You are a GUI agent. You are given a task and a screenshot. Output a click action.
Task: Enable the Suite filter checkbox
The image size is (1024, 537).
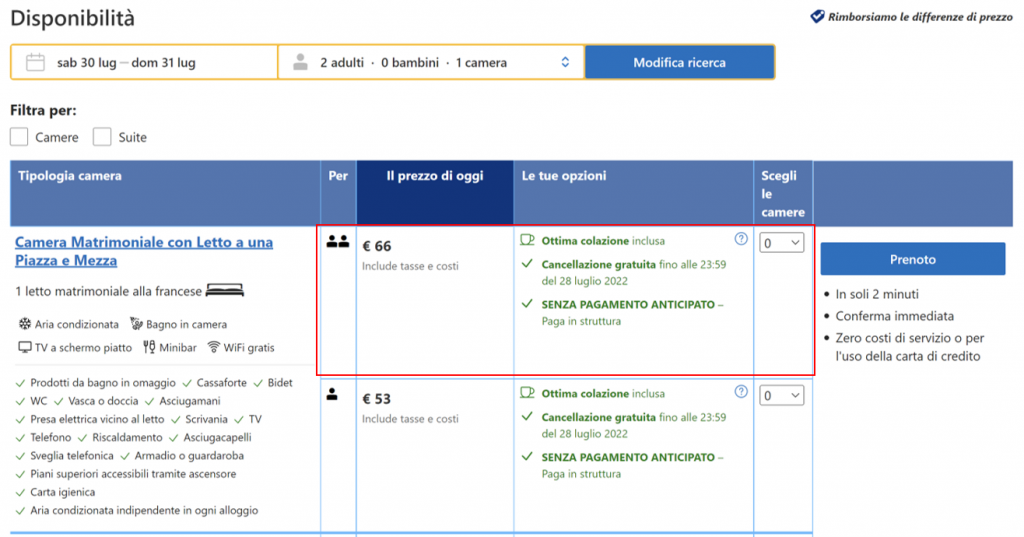(102, 137)
